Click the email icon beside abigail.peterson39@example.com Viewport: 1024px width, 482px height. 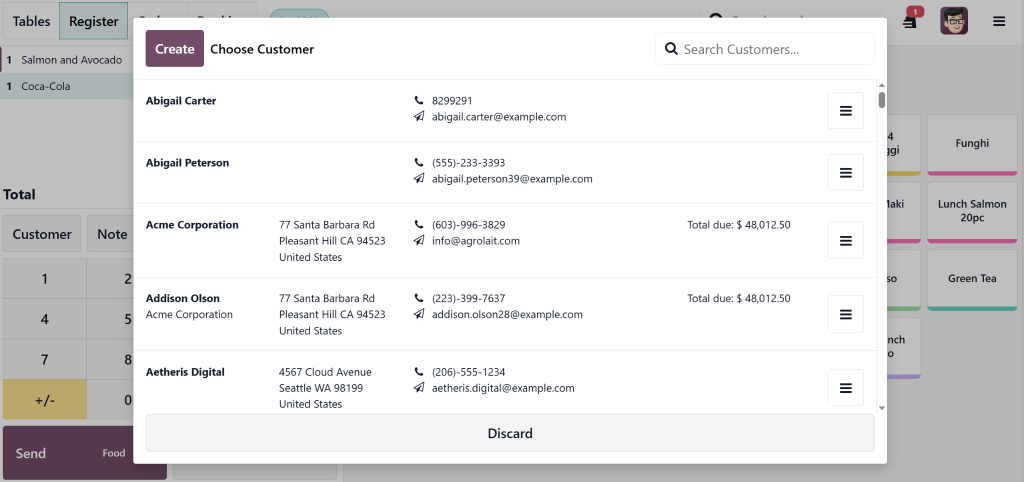tap(419, 178)
